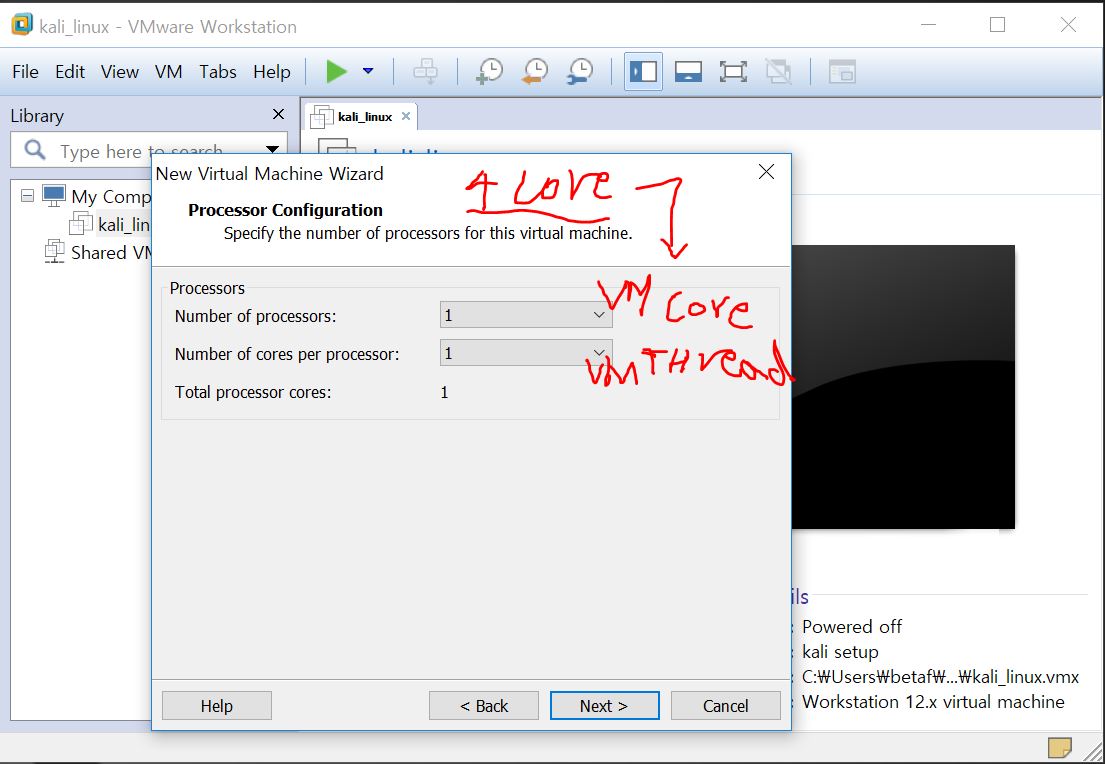Revert to snapshot using the clock-arrow icon
This screenshot has width=1105, height=764.
535,71
